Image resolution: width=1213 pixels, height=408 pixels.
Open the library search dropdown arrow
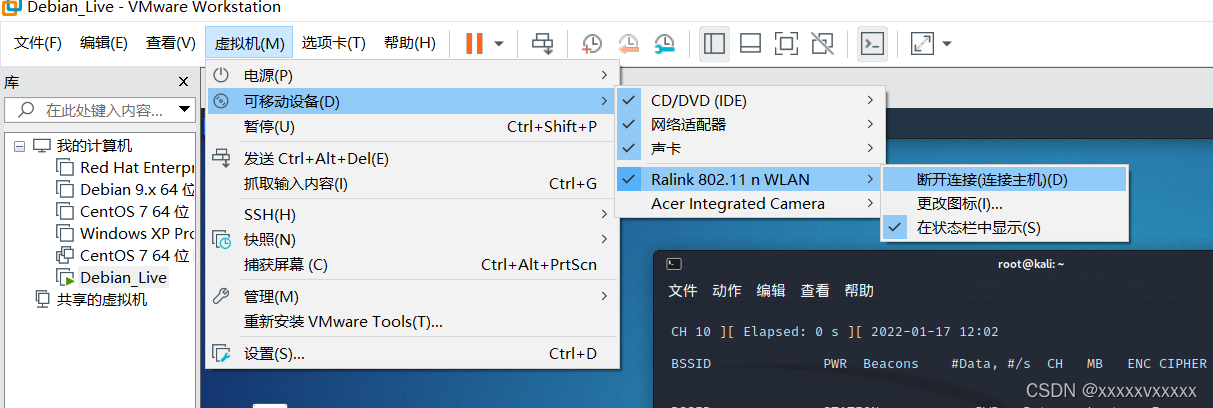pyautogui.click(x=185, y=109)
